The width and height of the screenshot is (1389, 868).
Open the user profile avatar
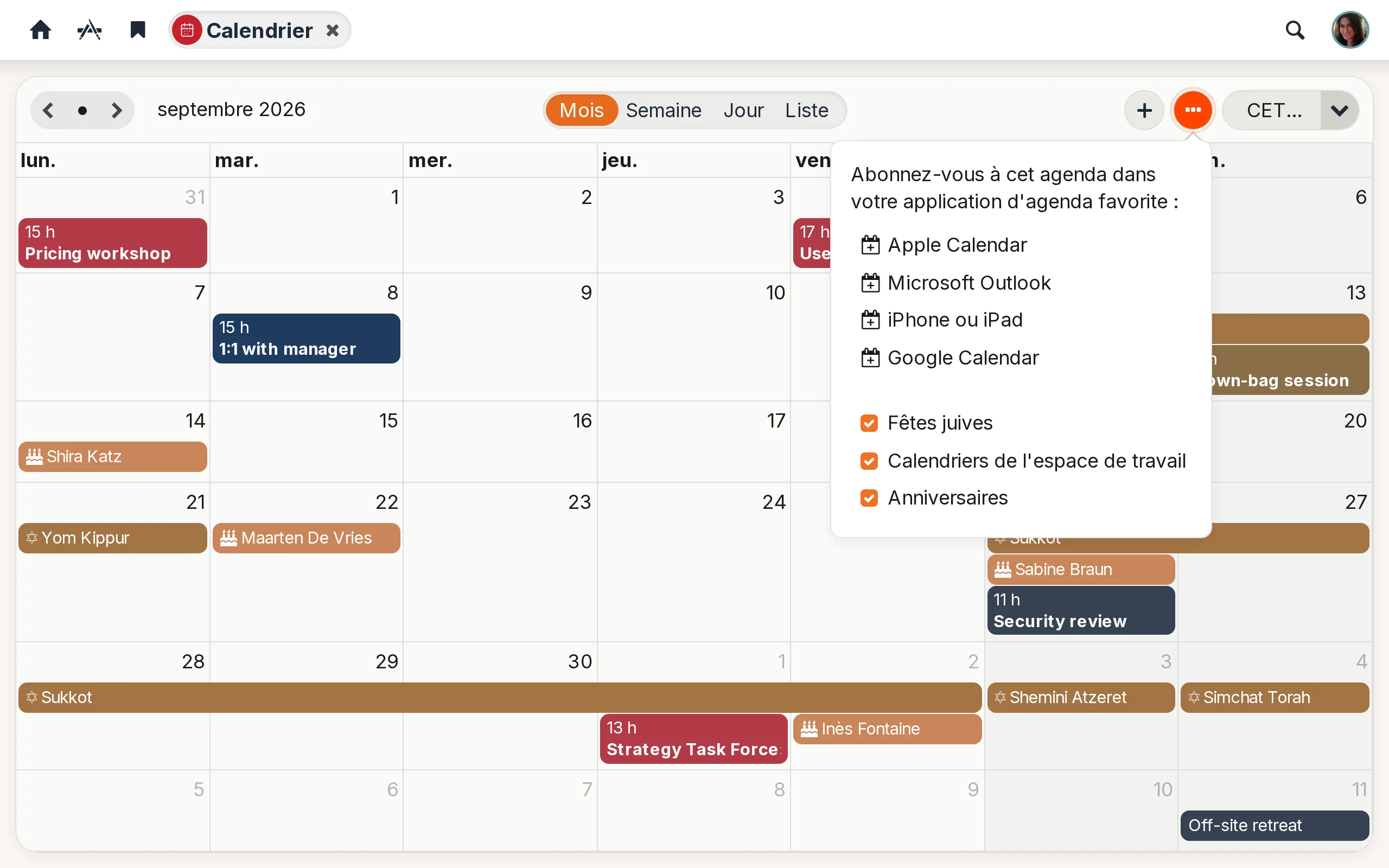(1350, 30)
